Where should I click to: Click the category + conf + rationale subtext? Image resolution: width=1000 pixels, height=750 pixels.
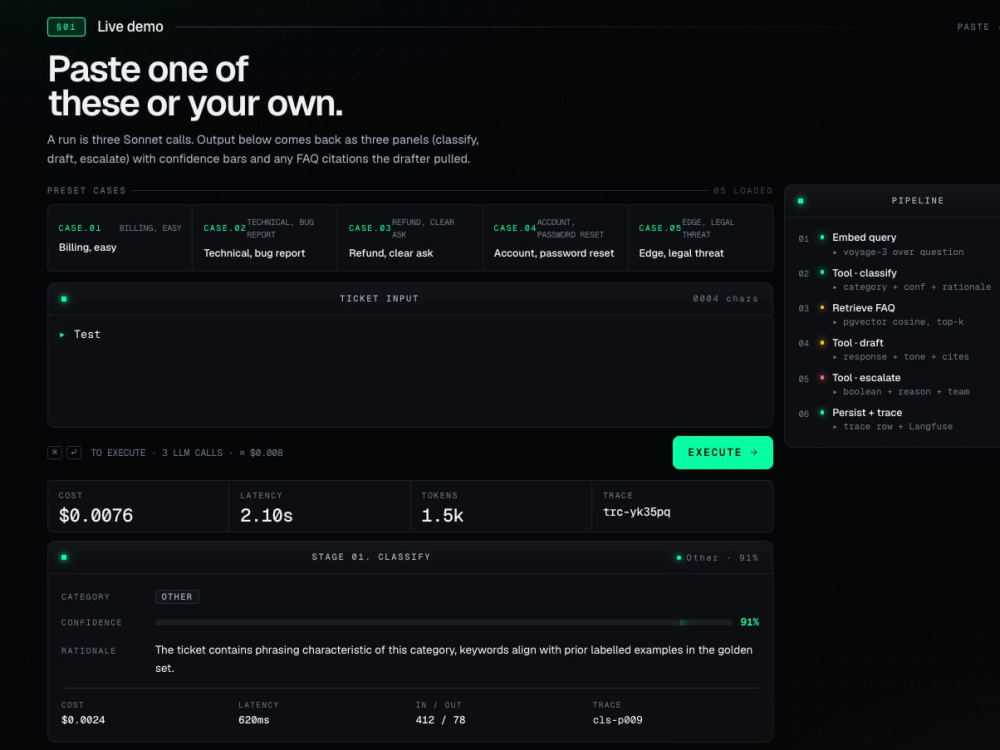pos(917,287)
